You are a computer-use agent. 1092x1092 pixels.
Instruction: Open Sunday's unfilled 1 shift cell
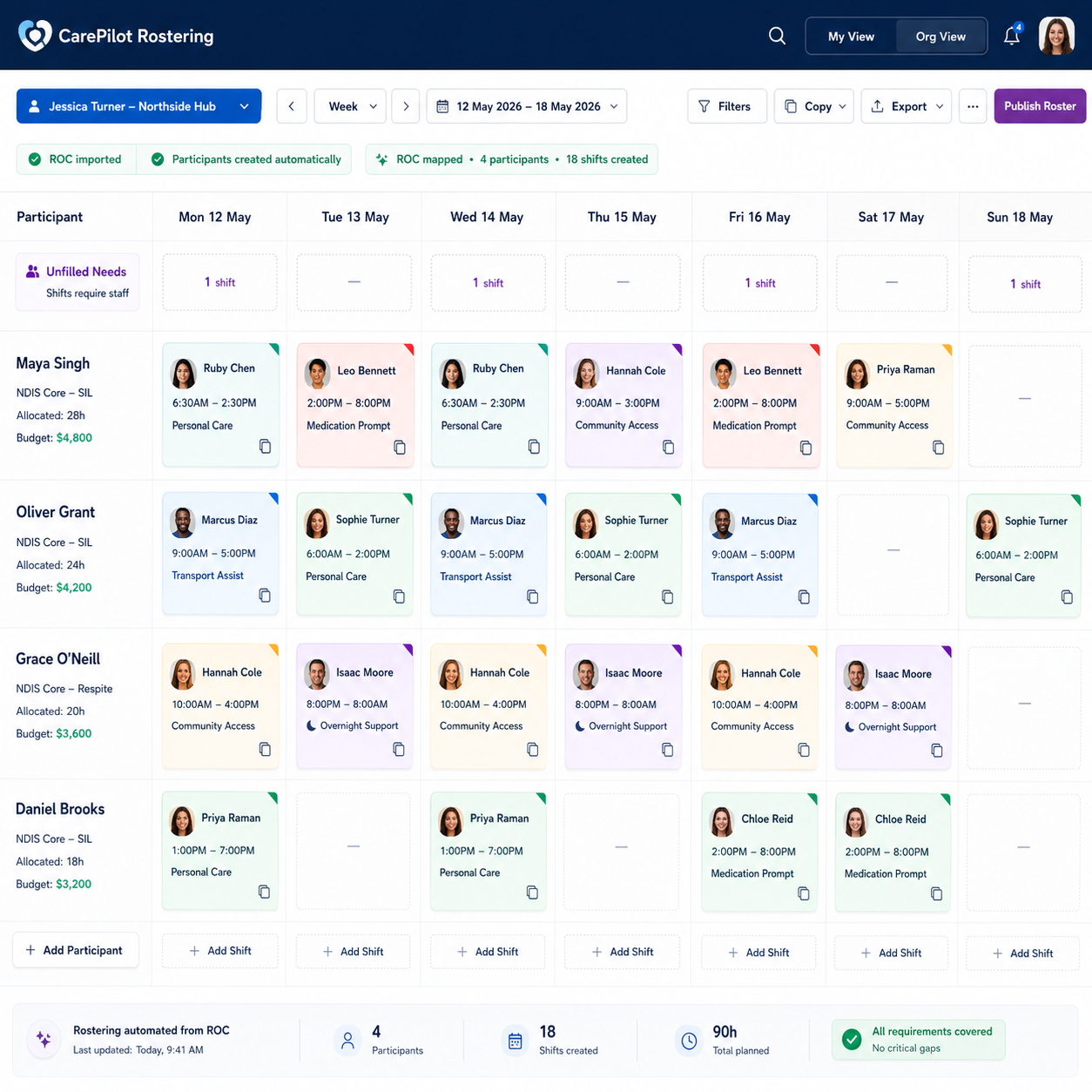coord(1025,284)
